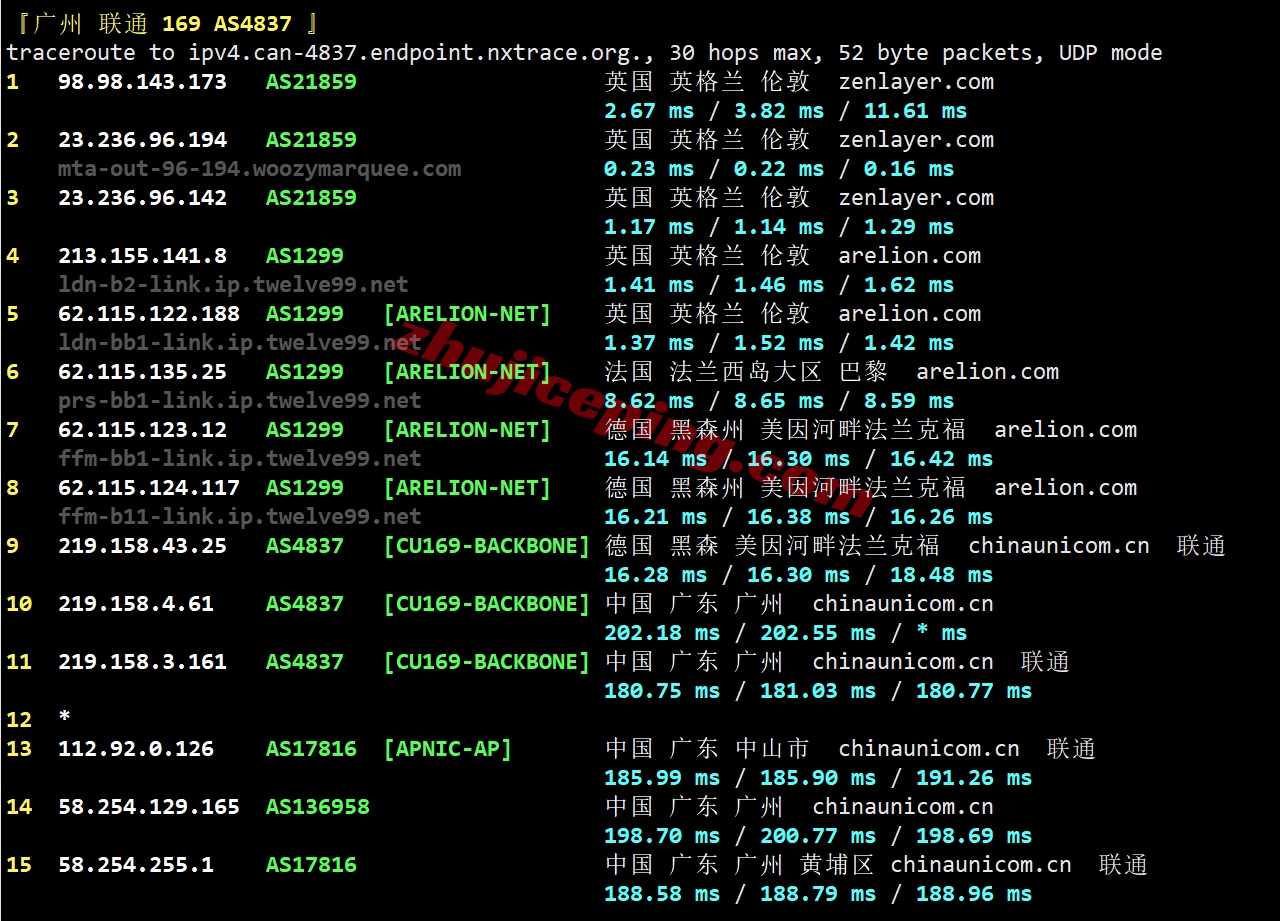This screenshot has height=921, width=1280.
Task: Click hostname mta-out-96-194.woozymarquee.com
Action: [259, 169]
